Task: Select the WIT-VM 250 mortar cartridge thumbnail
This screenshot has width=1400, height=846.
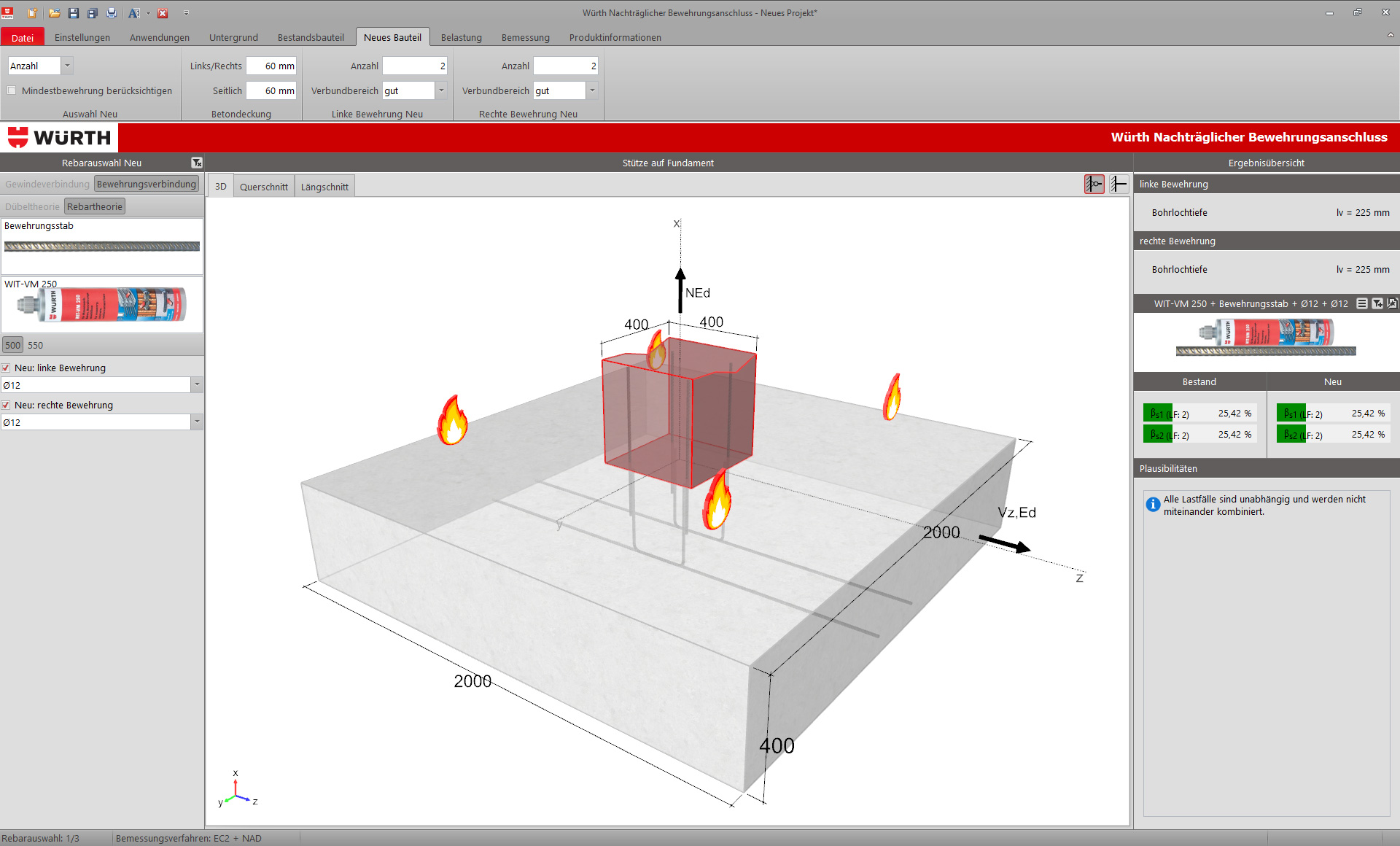Action: 102,305
